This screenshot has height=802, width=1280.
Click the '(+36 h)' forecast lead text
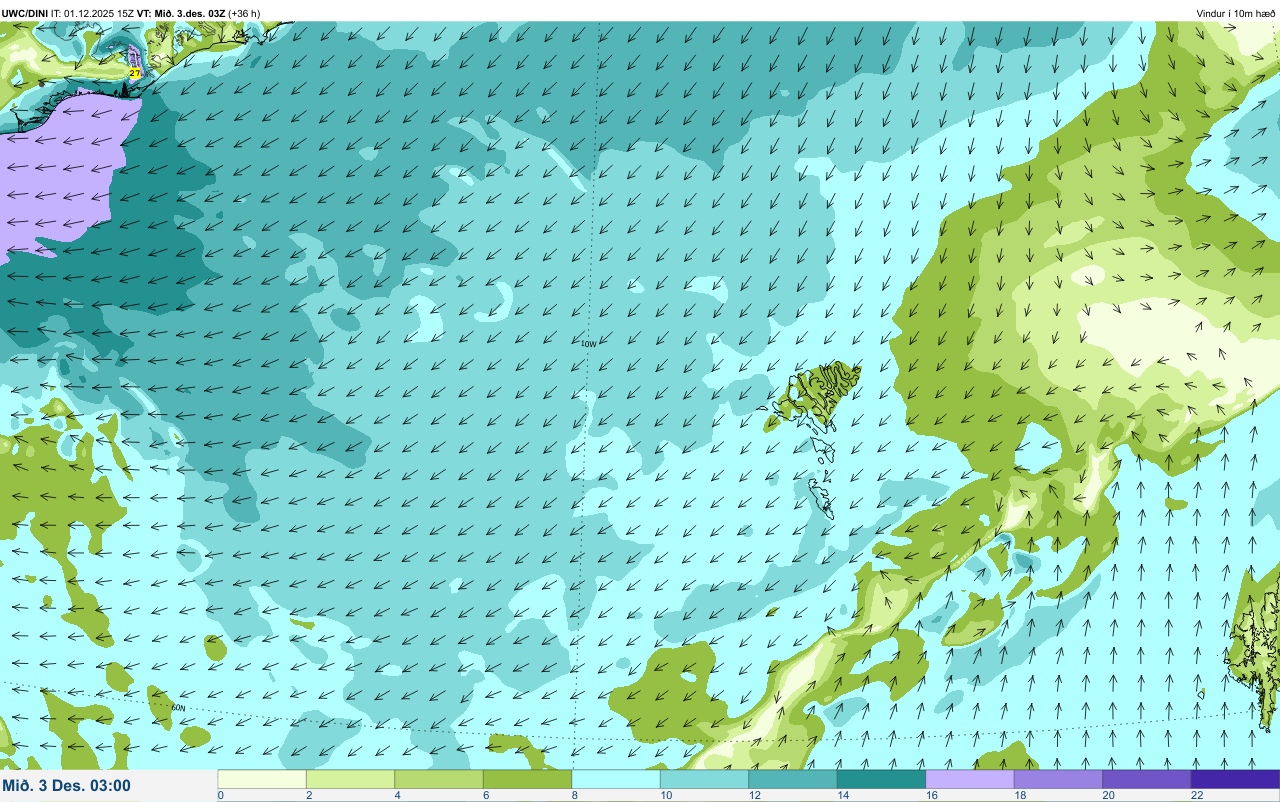coord(244,13)
